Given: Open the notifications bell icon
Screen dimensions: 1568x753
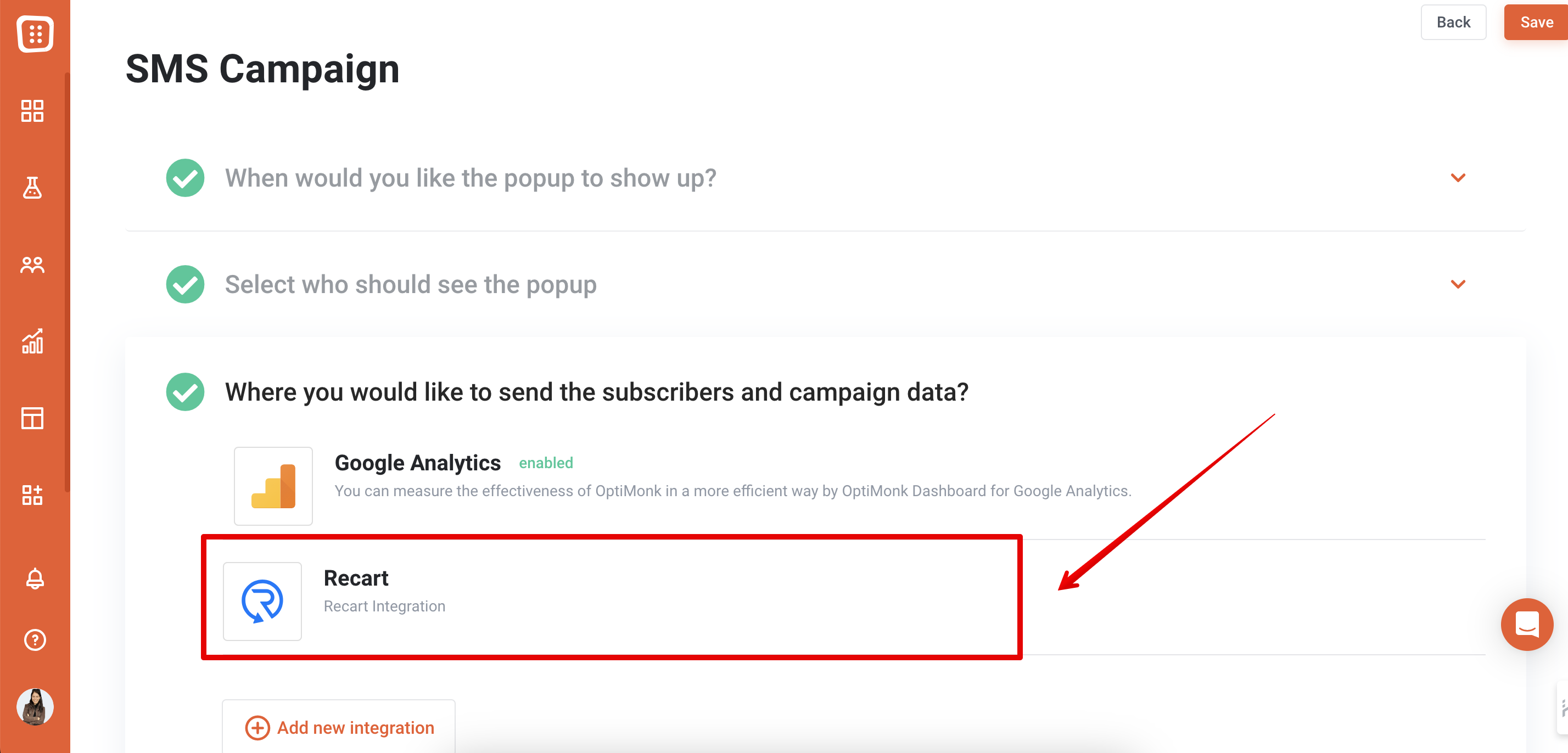Looking at the screenshot, I should [x=35, y=578].
